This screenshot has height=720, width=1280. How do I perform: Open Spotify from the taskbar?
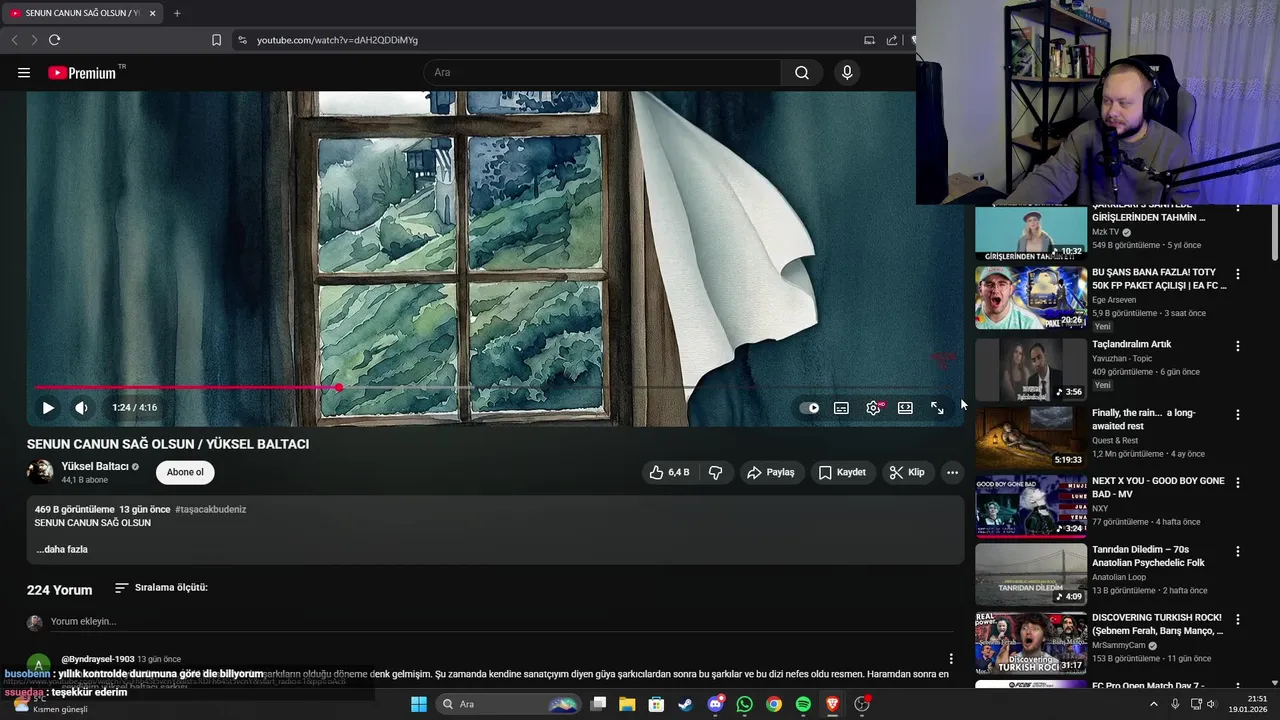[x=803, y=704]
